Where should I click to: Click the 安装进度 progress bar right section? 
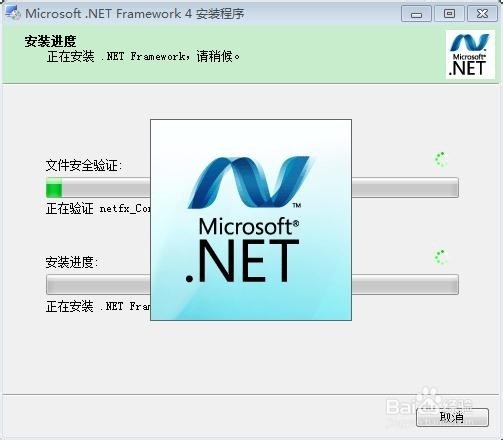pos(405,285)
